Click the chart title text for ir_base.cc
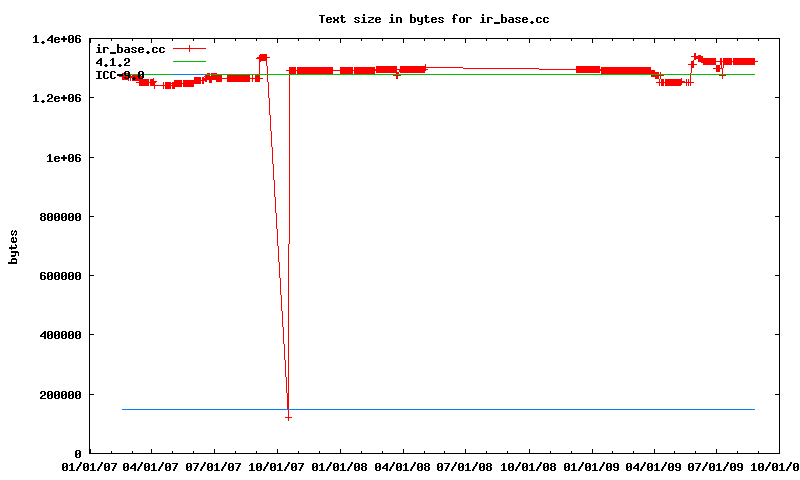This screenshot has width=800, height=480. point(433,19)
